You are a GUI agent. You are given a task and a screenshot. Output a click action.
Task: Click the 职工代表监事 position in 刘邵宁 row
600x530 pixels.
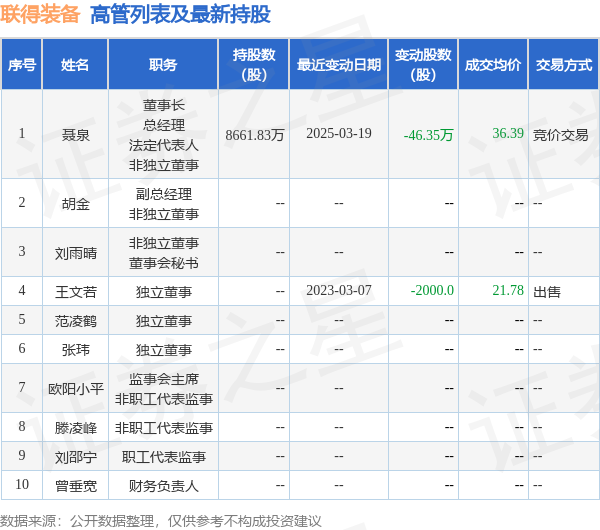click(x=164, y=457)
